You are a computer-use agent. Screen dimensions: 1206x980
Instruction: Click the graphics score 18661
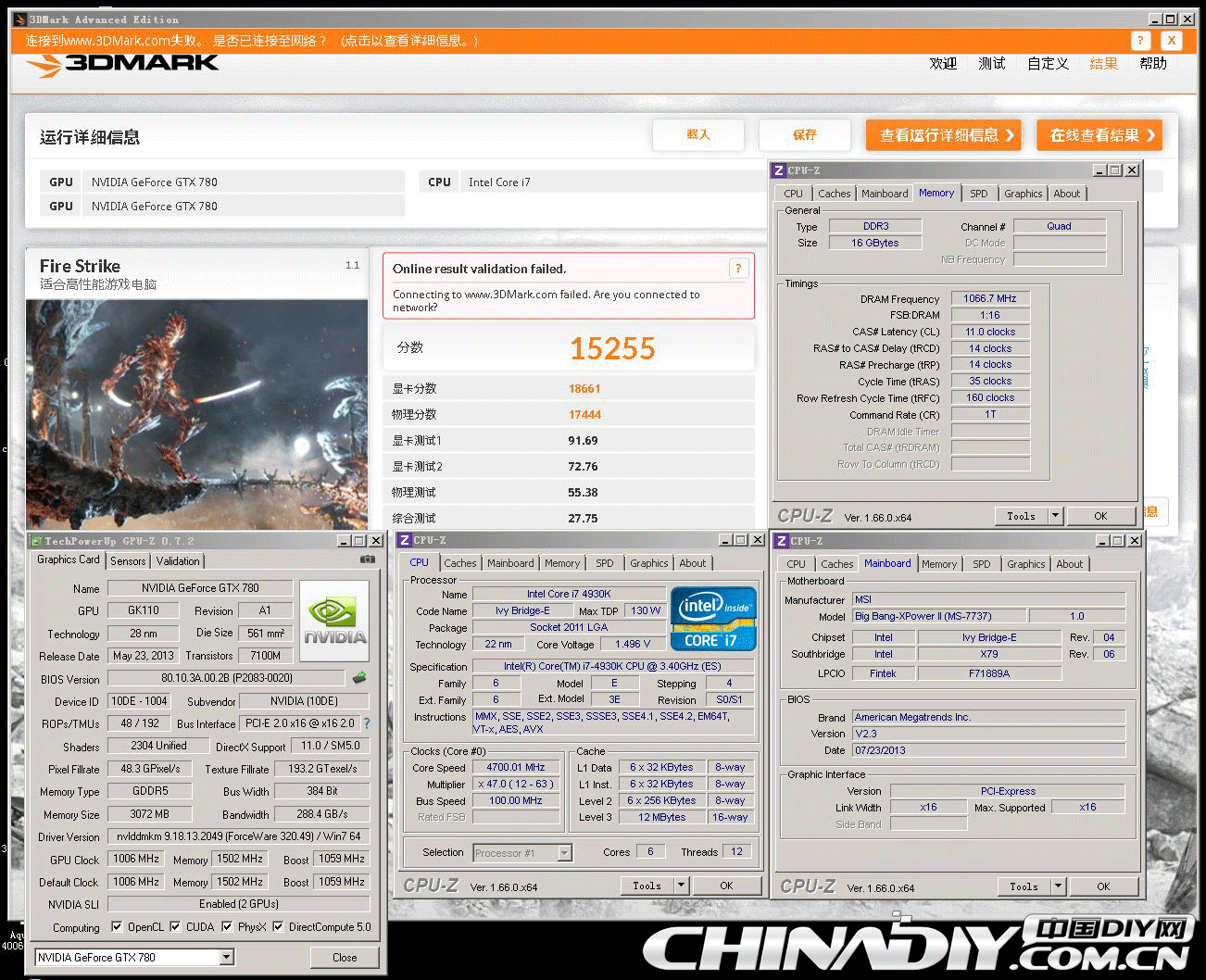[x=584, y=389]
